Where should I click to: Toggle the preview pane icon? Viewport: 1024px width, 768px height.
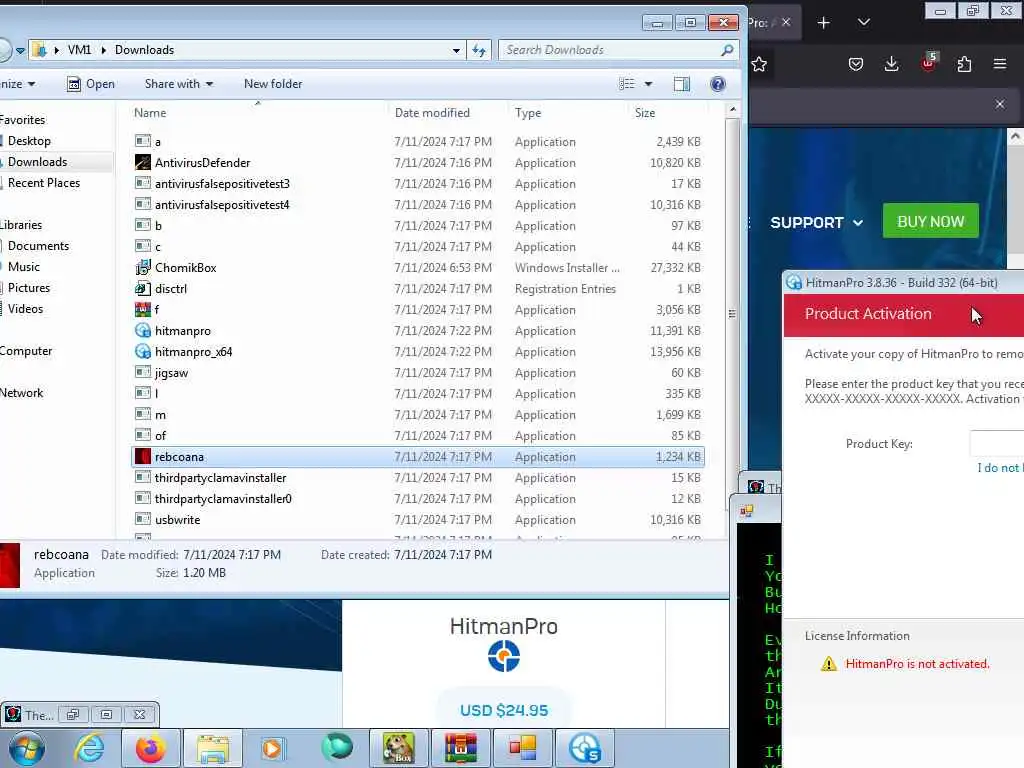(x=682, y=84)
